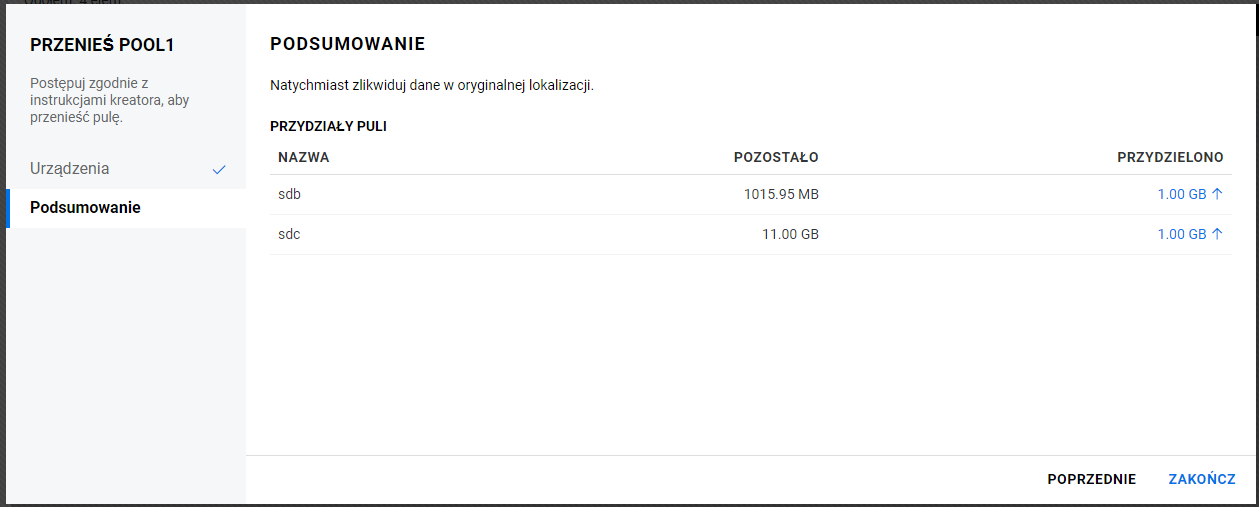Click the up arrow in sdc row

click(x=1217, y=234)
